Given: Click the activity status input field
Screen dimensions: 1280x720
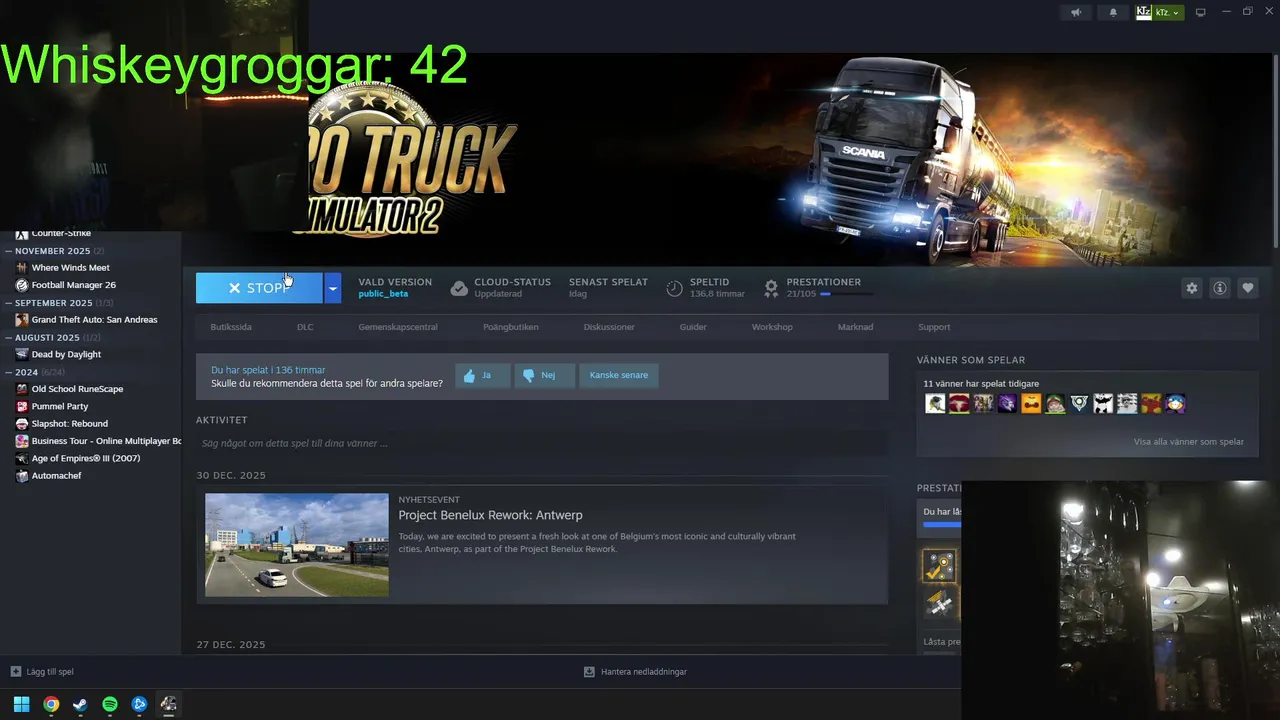Looking at the screenshot, I should 542,443.
